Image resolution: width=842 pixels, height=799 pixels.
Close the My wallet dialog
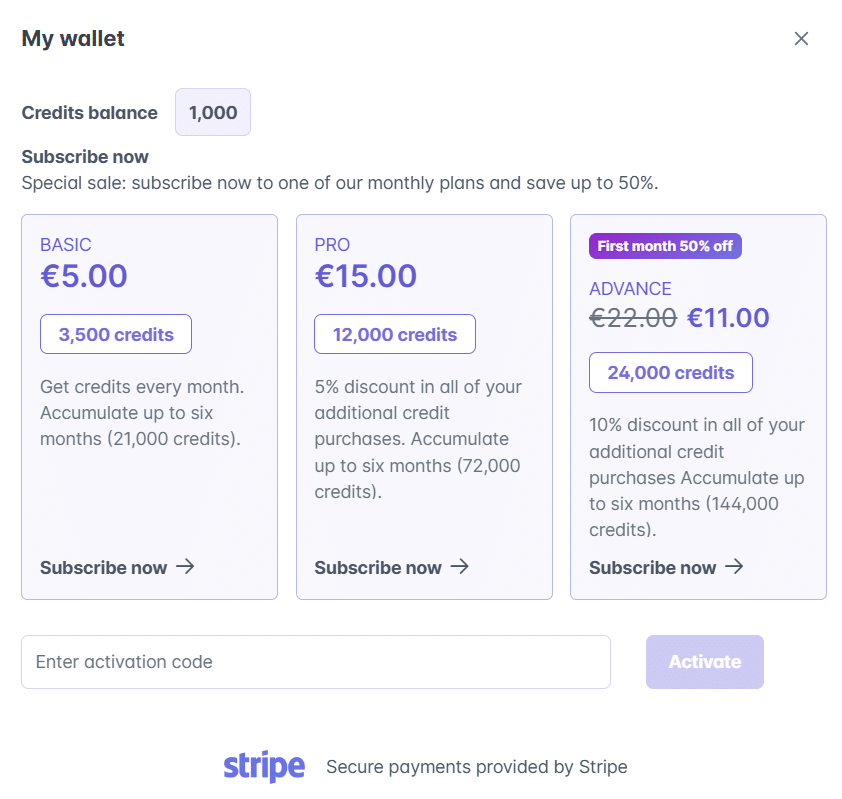801,38
